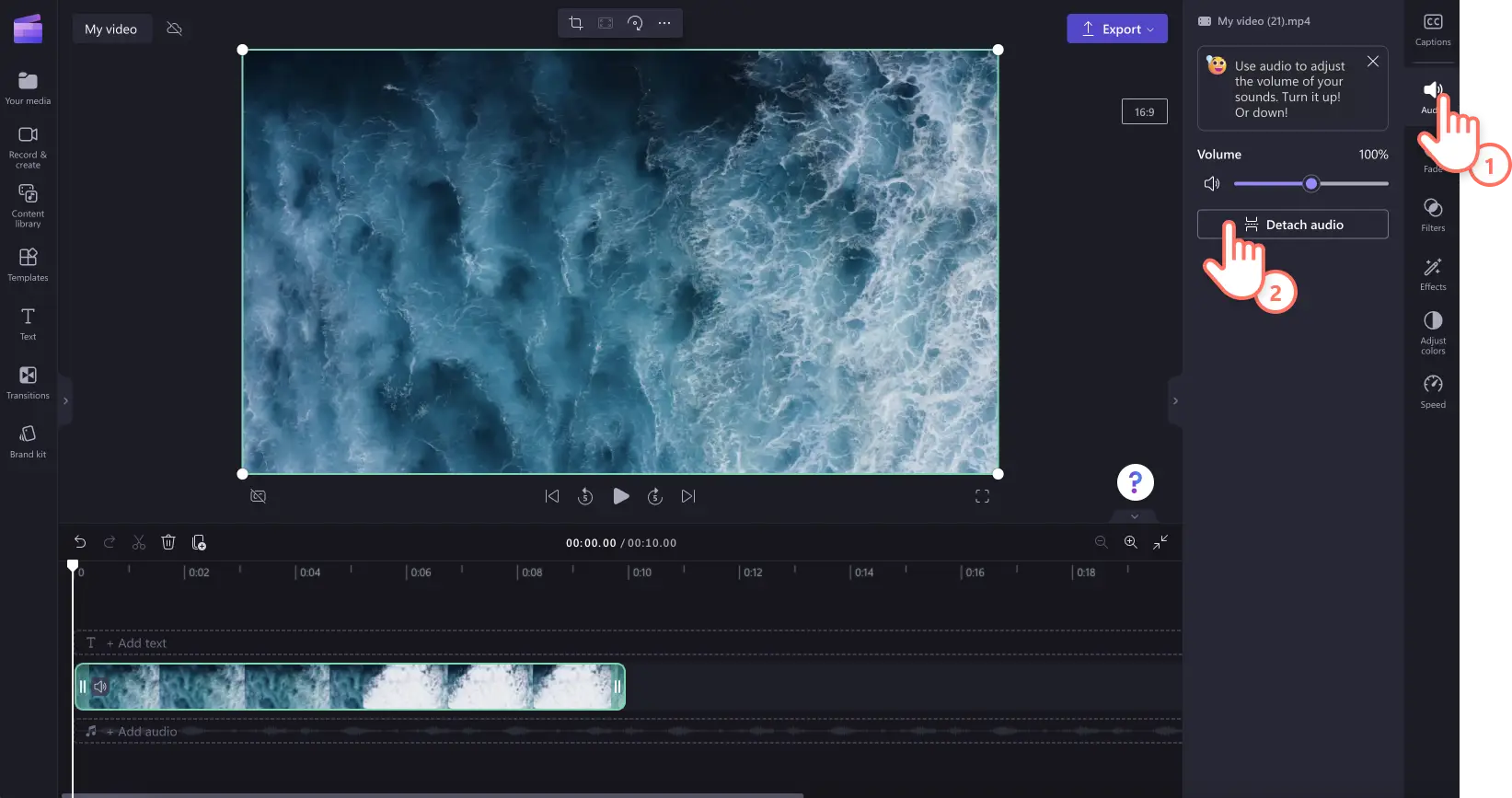The width and height of the screenshot is (1512, 798).
Task: Collapse timeline with chevron below help
Action: [x=1135, y=516]
